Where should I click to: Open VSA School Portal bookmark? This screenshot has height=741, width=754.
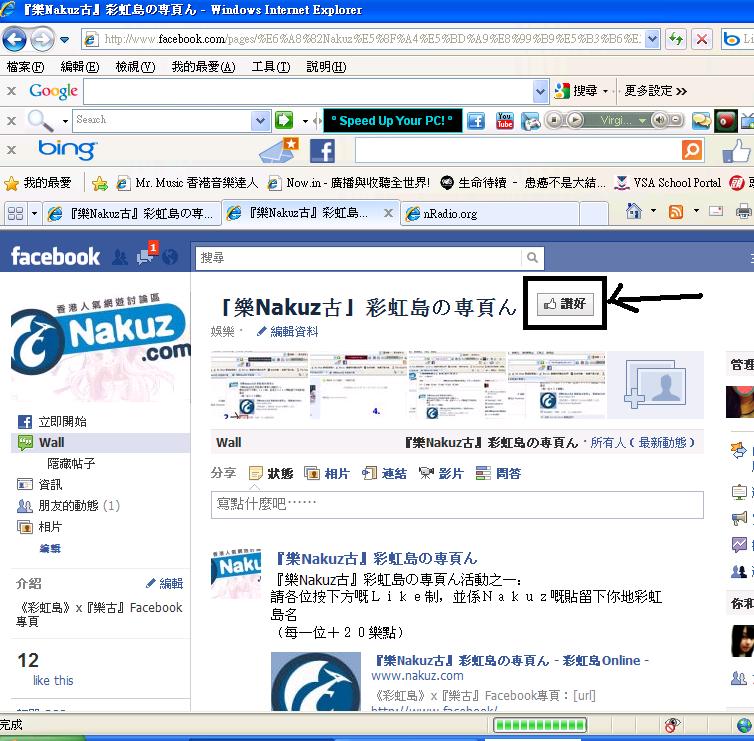click(x=669, y=183)
